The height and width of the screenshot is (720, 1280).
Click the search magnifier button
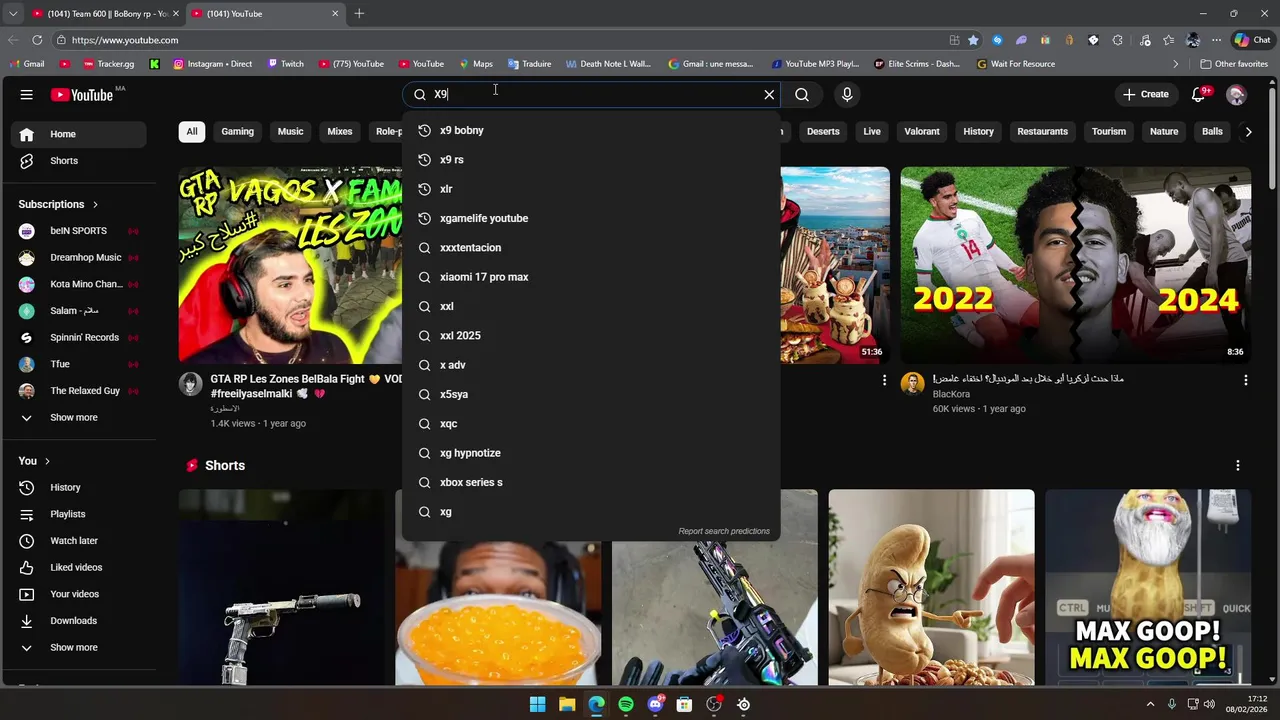(x=802, y=94)
